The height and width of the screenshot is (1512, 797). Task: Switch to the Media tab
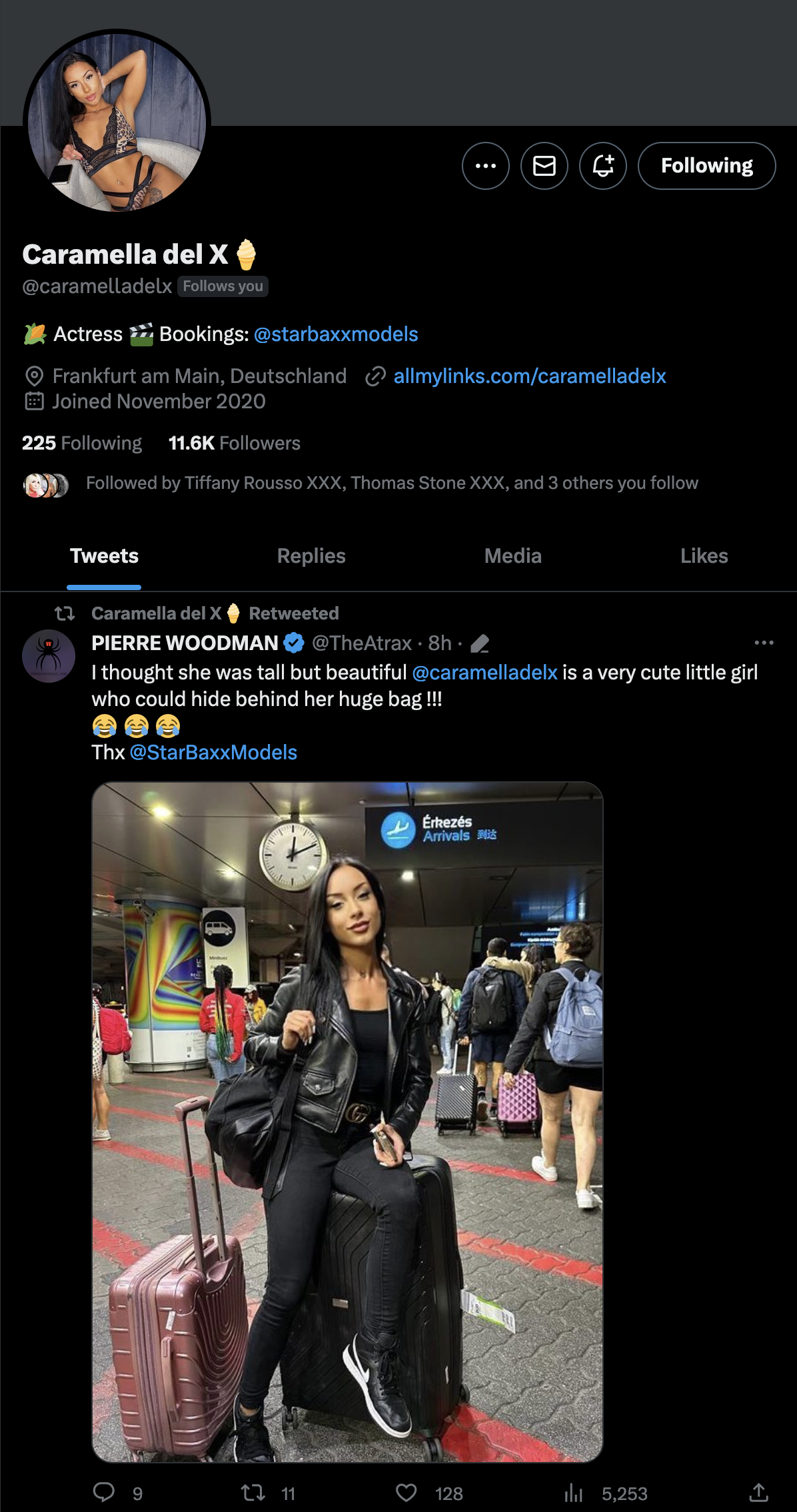(512, 556)
